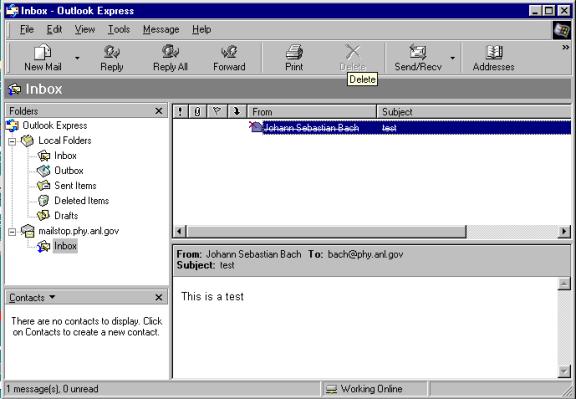Viewport: 576px width, 399px height.
Task: Forward the selected message
Action: (x=229, y=58)
